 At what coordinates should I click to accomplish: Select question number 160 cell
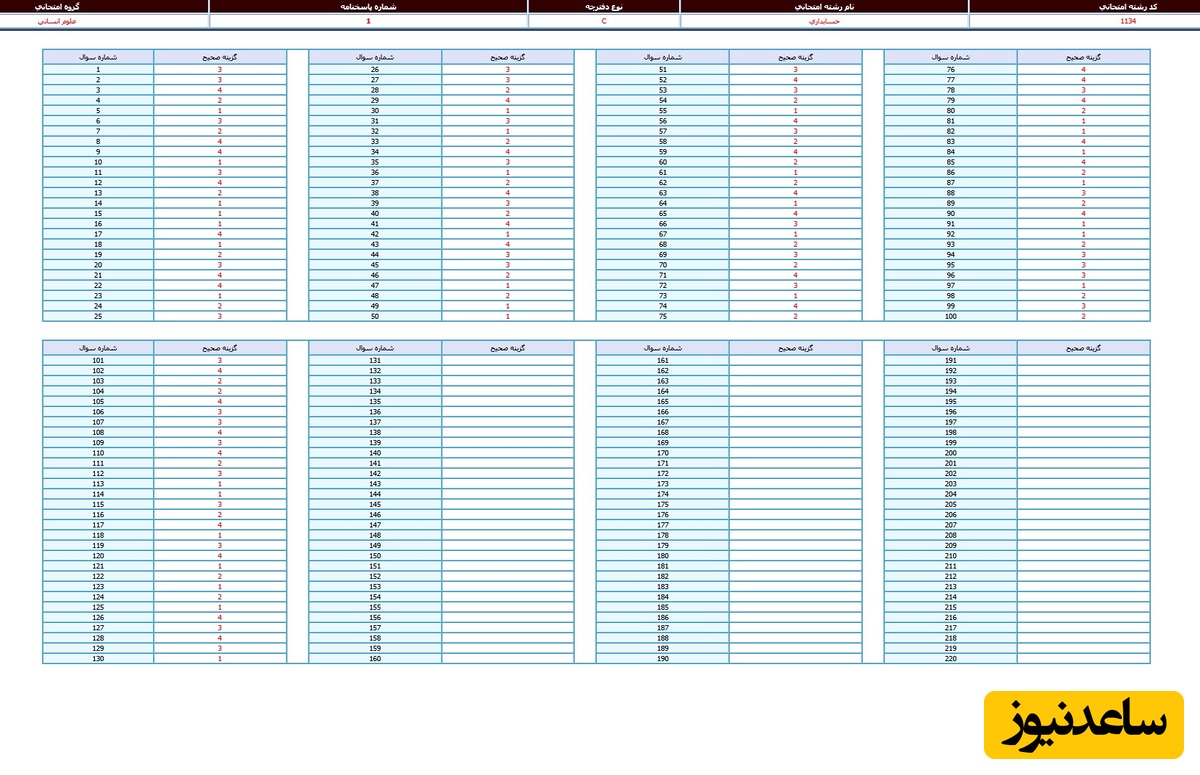(375, 658)
